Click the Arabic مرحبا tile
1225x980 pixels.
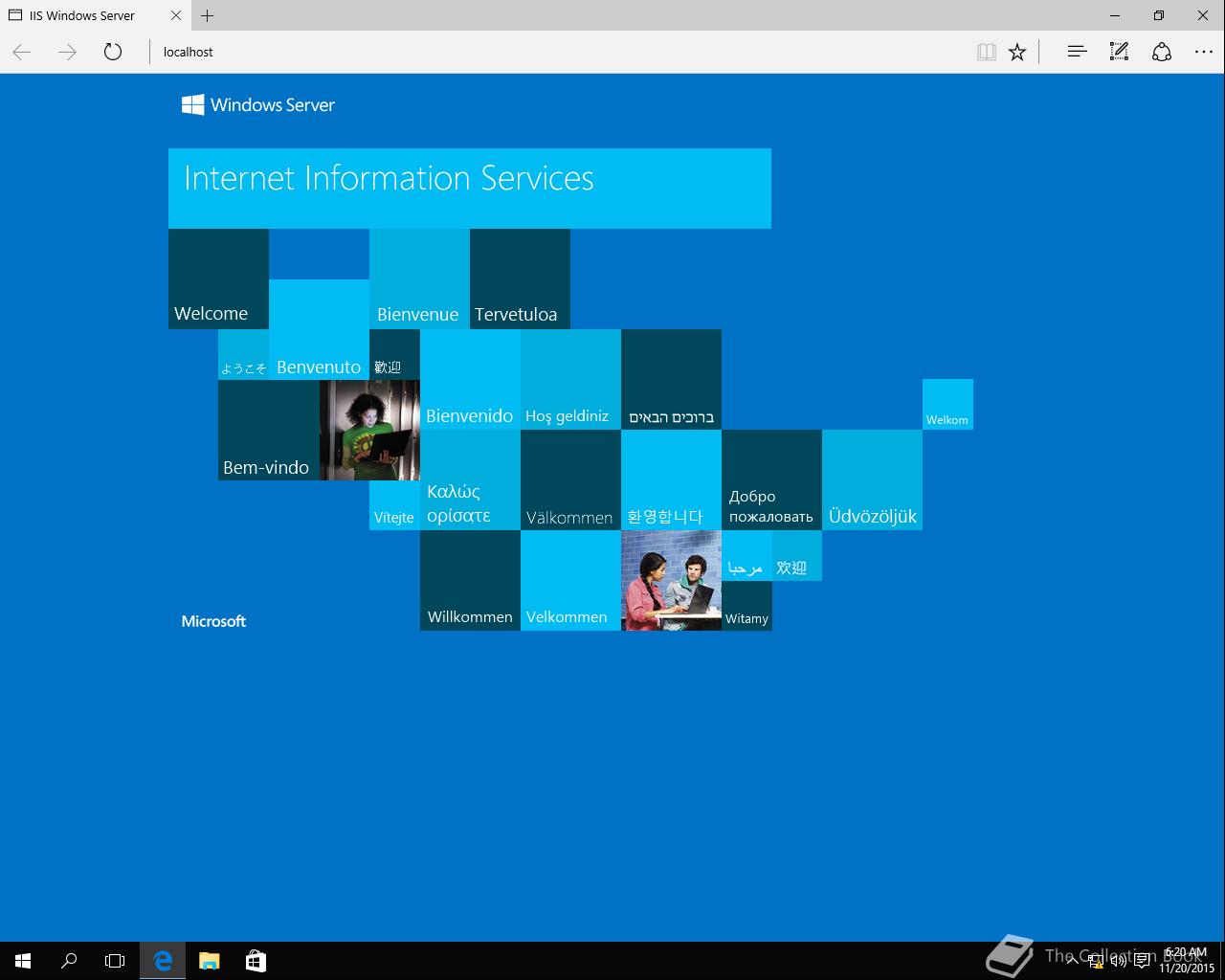(x=746, y=555)
